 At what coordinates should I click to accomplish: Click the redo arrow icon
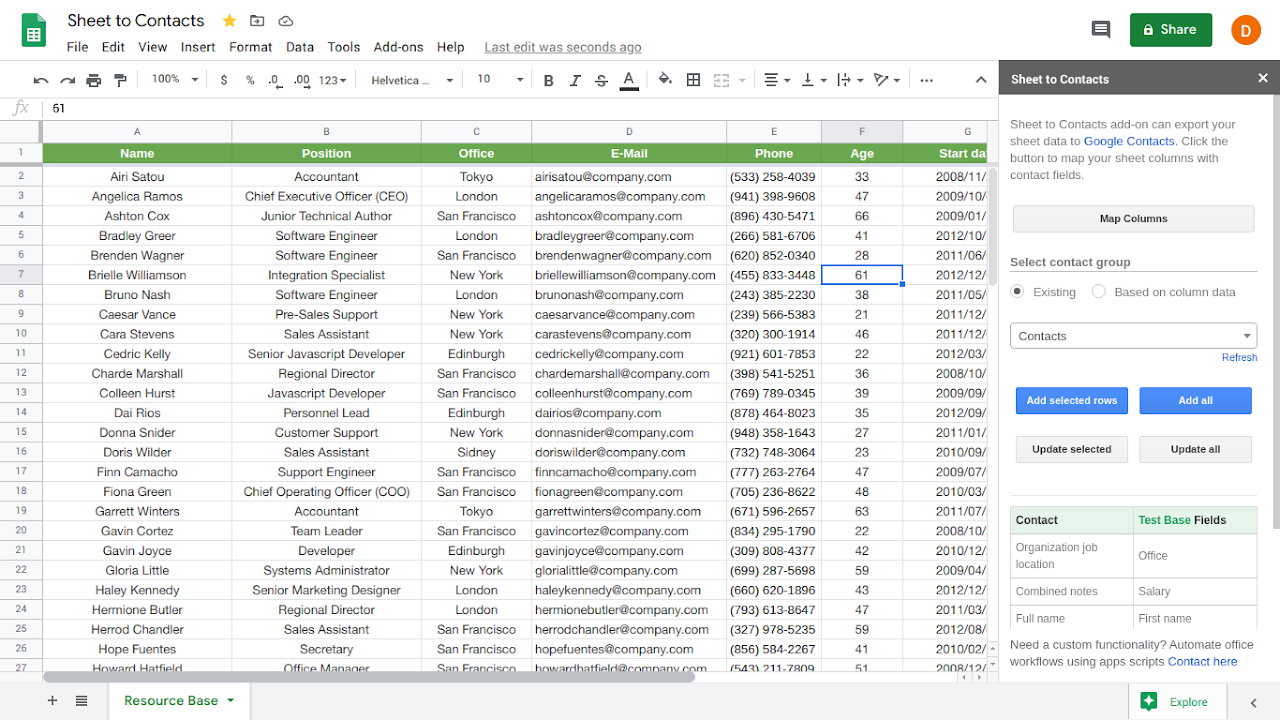click(x=68, y=80)
